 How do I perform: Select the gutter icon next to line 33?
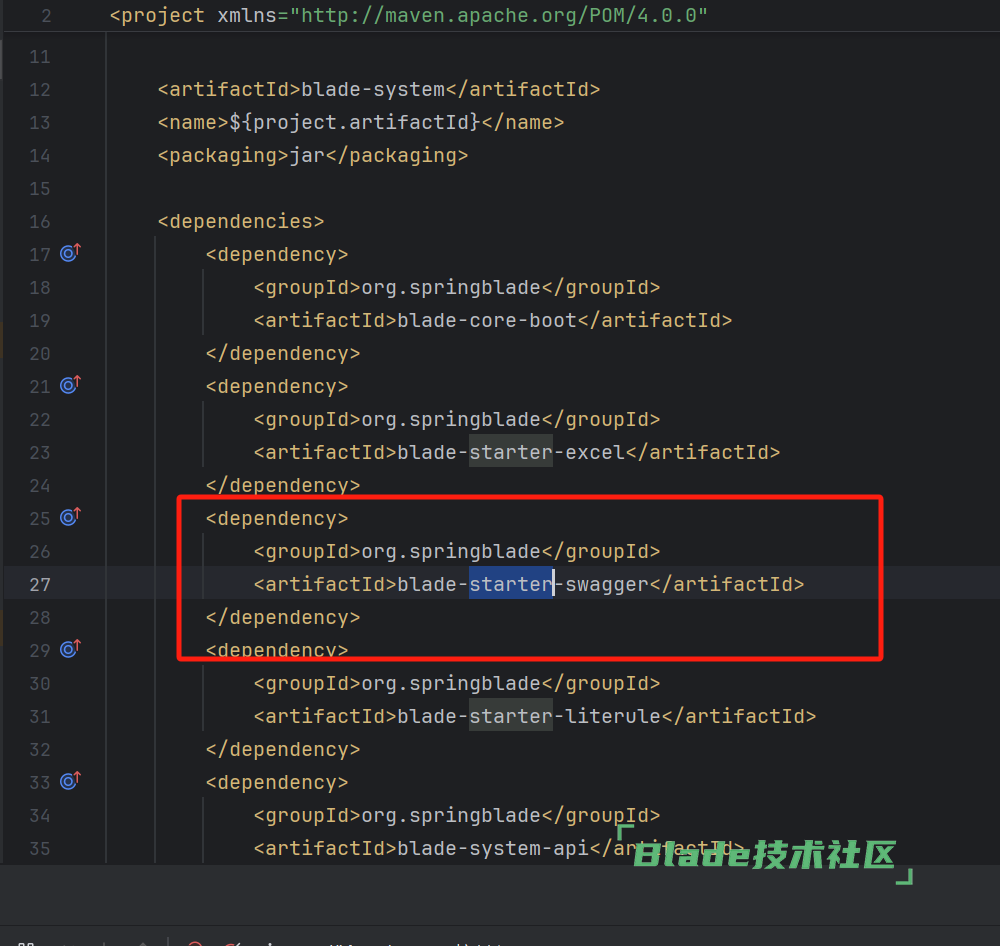coord(69,781)
